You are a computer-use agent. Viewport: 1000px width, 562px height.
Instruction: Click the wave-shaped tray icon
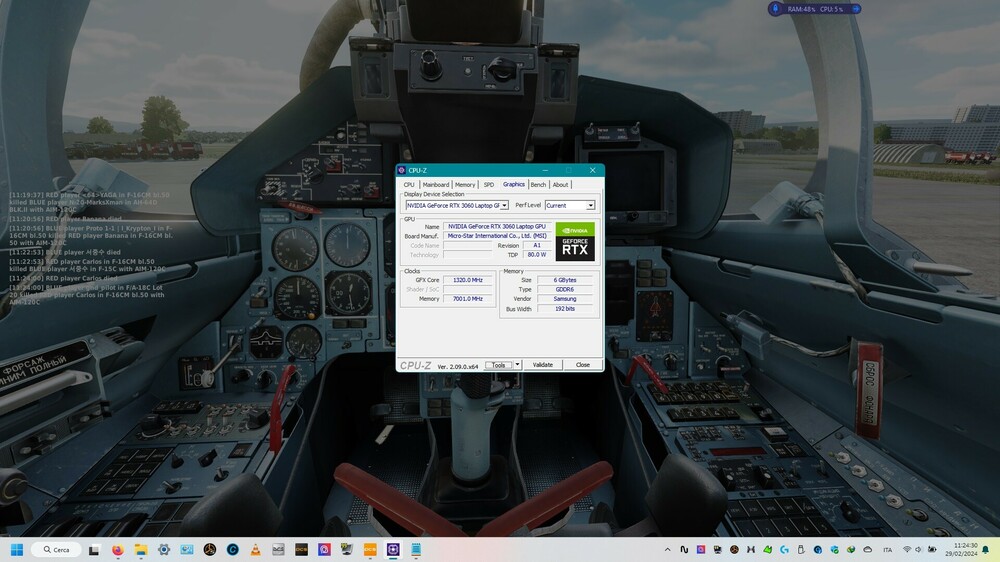click(x=684, y=549)
